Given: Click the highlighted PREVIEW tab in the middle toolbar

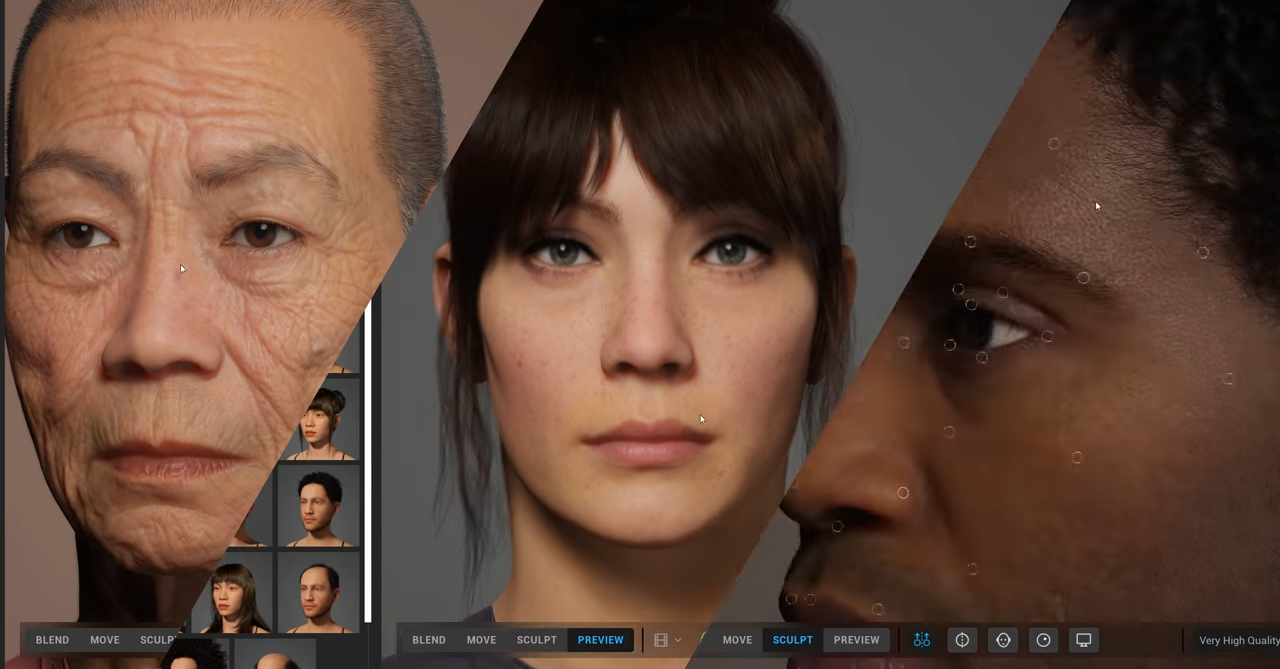Looking at the screenshot, I should (x=600, y=640).
